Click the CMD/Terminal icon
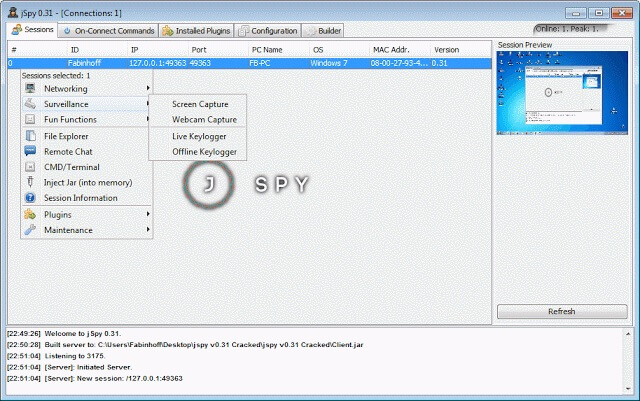Viewport: 640px width, 401px height. click(x=30, y=167)
